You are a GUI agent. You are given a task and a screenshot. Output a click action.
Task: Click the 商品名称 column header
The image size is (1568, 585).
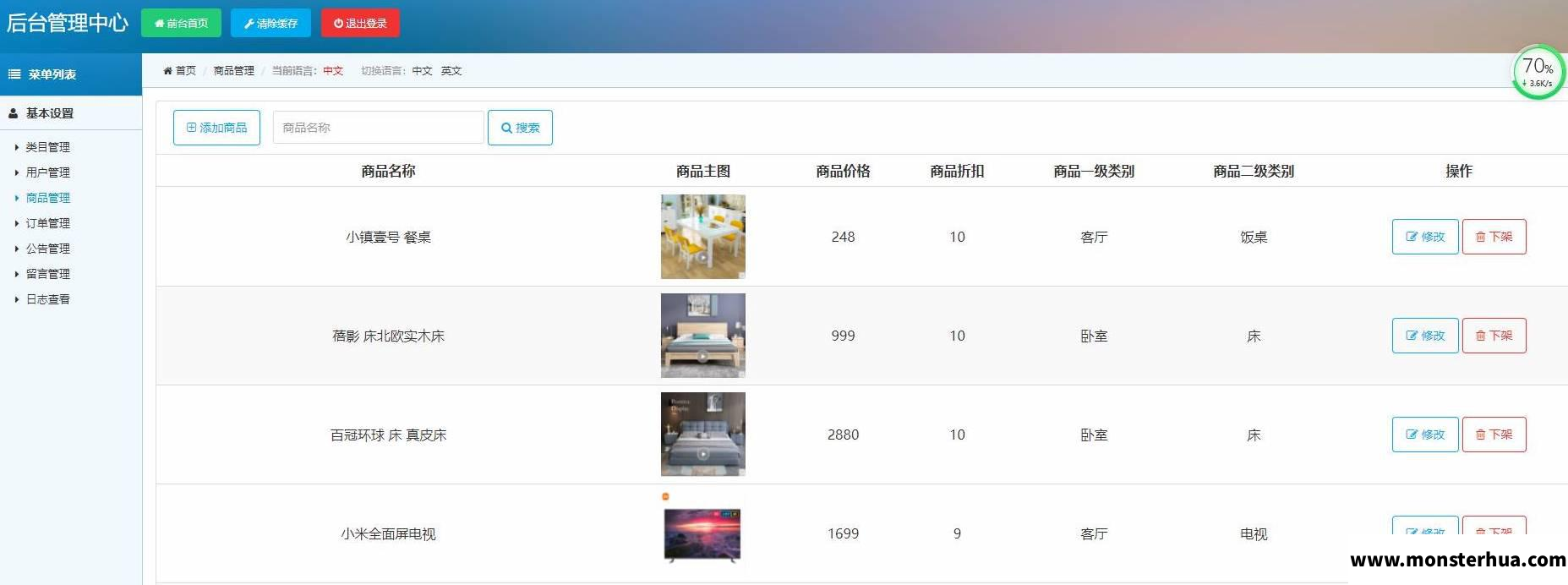[388, 171]
